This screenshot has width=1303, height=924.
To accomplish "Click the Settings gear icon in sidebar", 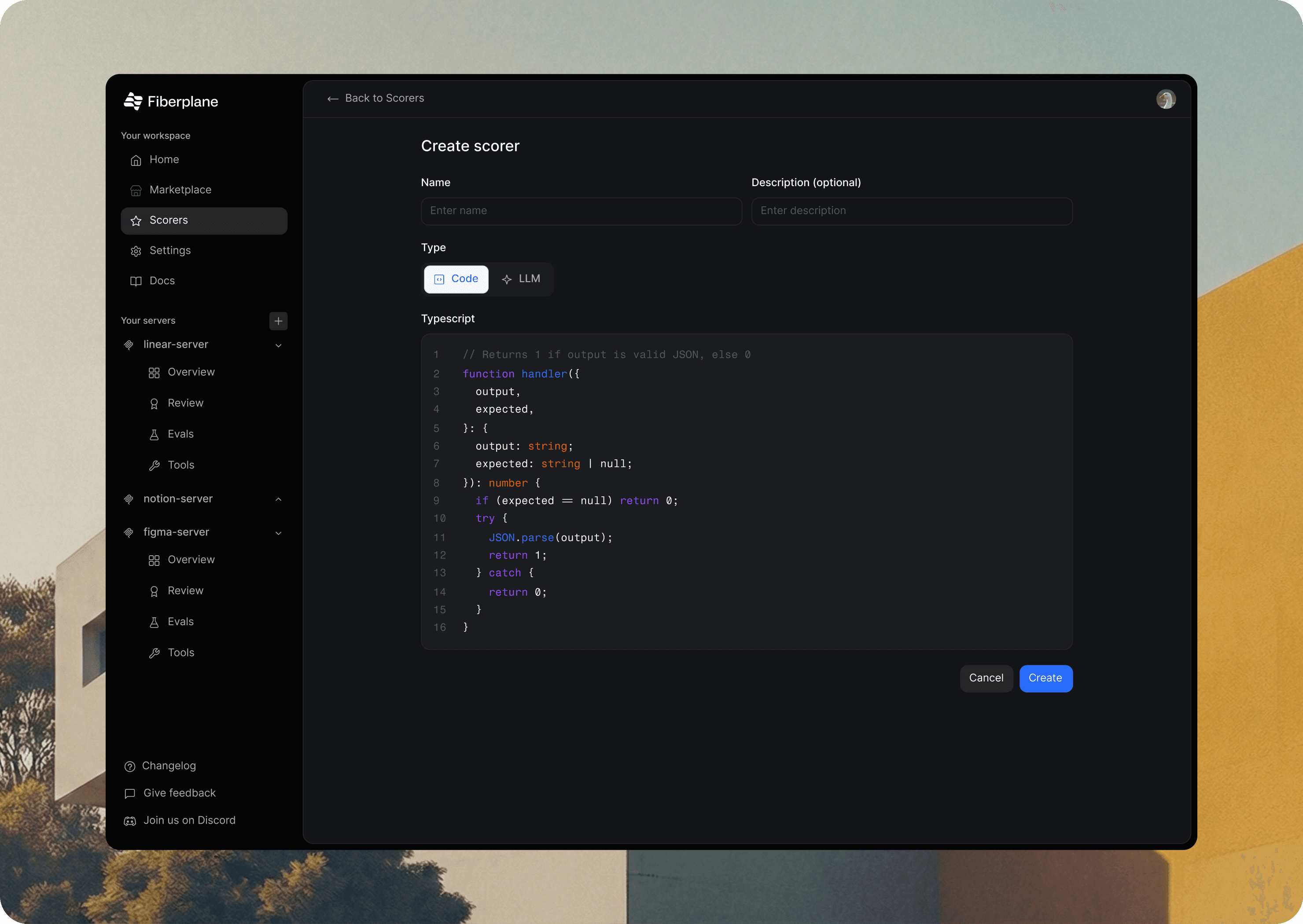I will tap(136, 251).
